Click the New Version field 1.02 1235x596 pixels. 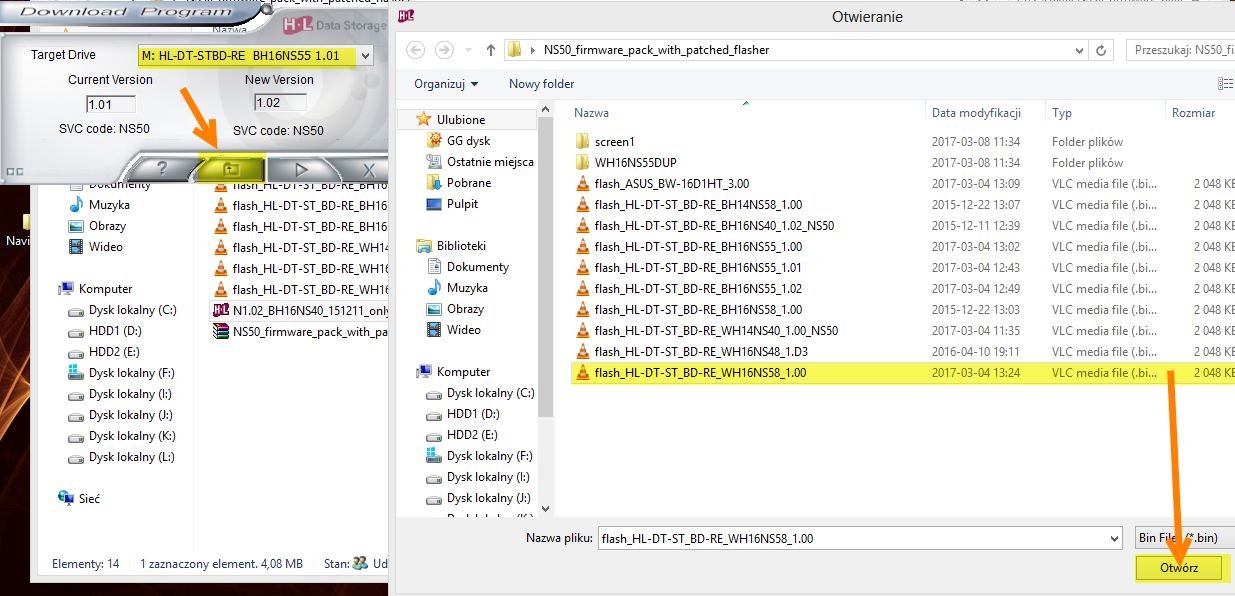(x=279, y=103)
